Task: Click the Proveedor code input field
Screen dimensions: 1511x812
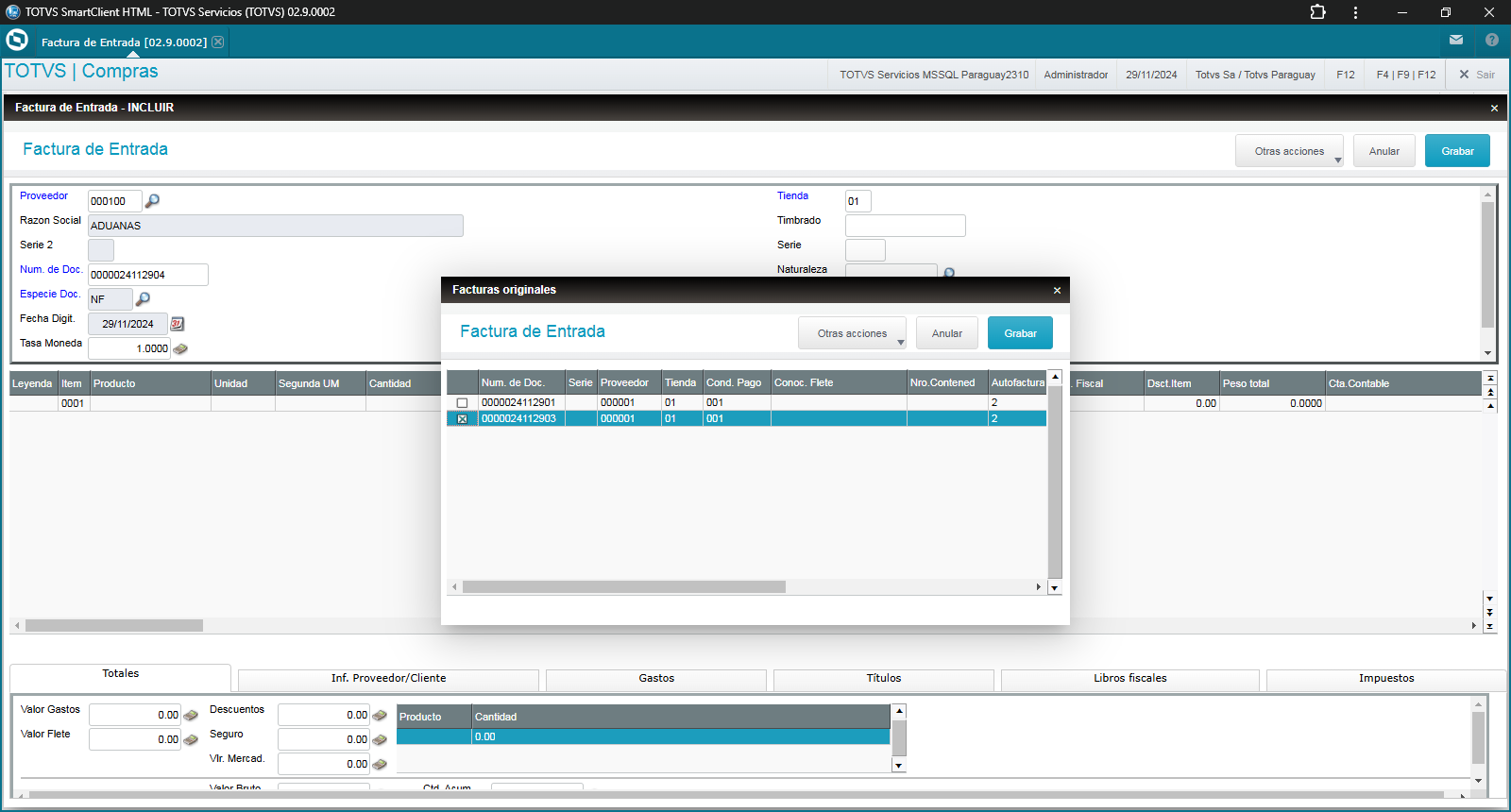Action: pos(115,201)
